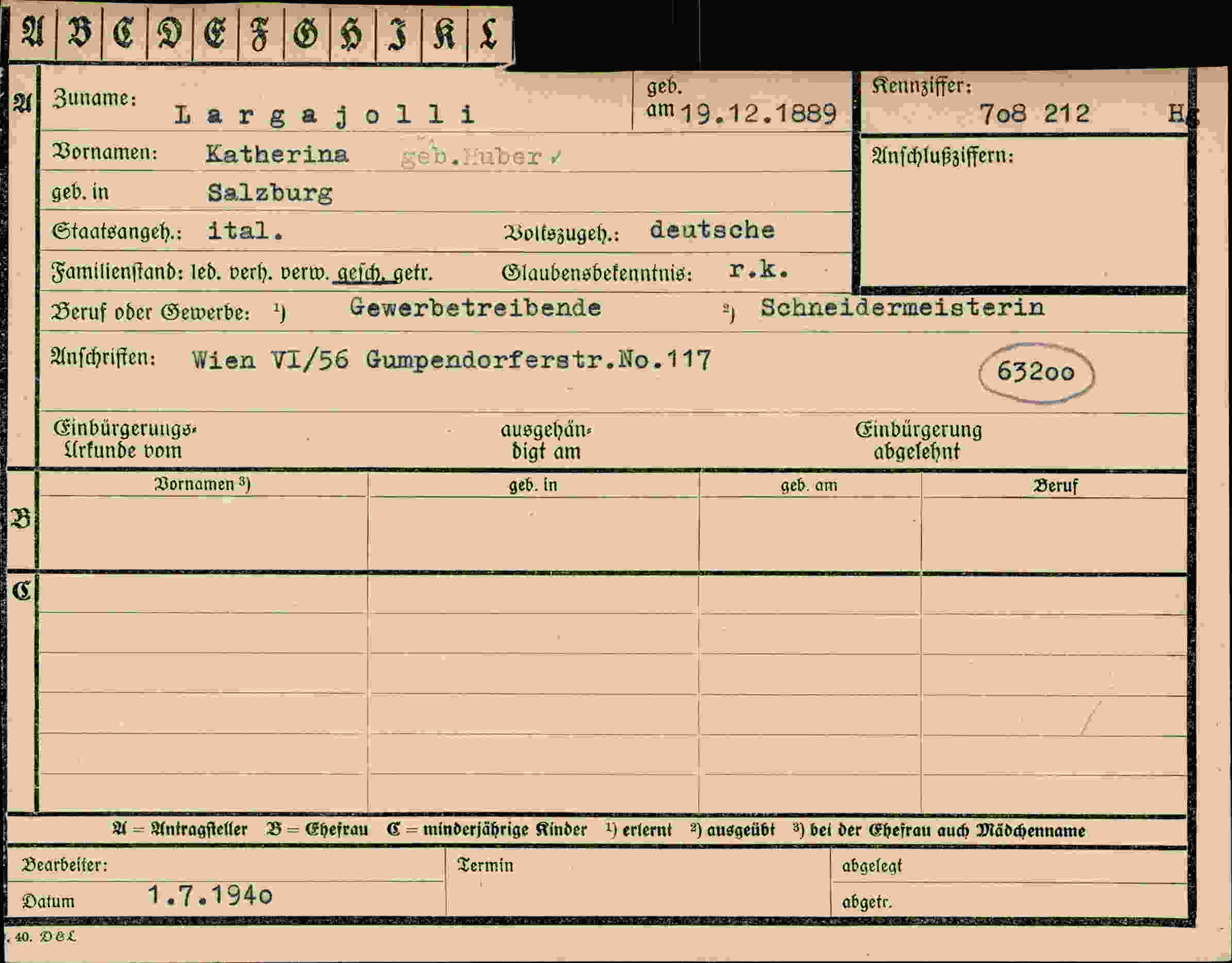Screen dimensions: 1232x963
Task: Click legend text 'C = minderjährige Kinder'
Action: pyautogui.click(x=487, y=829)
